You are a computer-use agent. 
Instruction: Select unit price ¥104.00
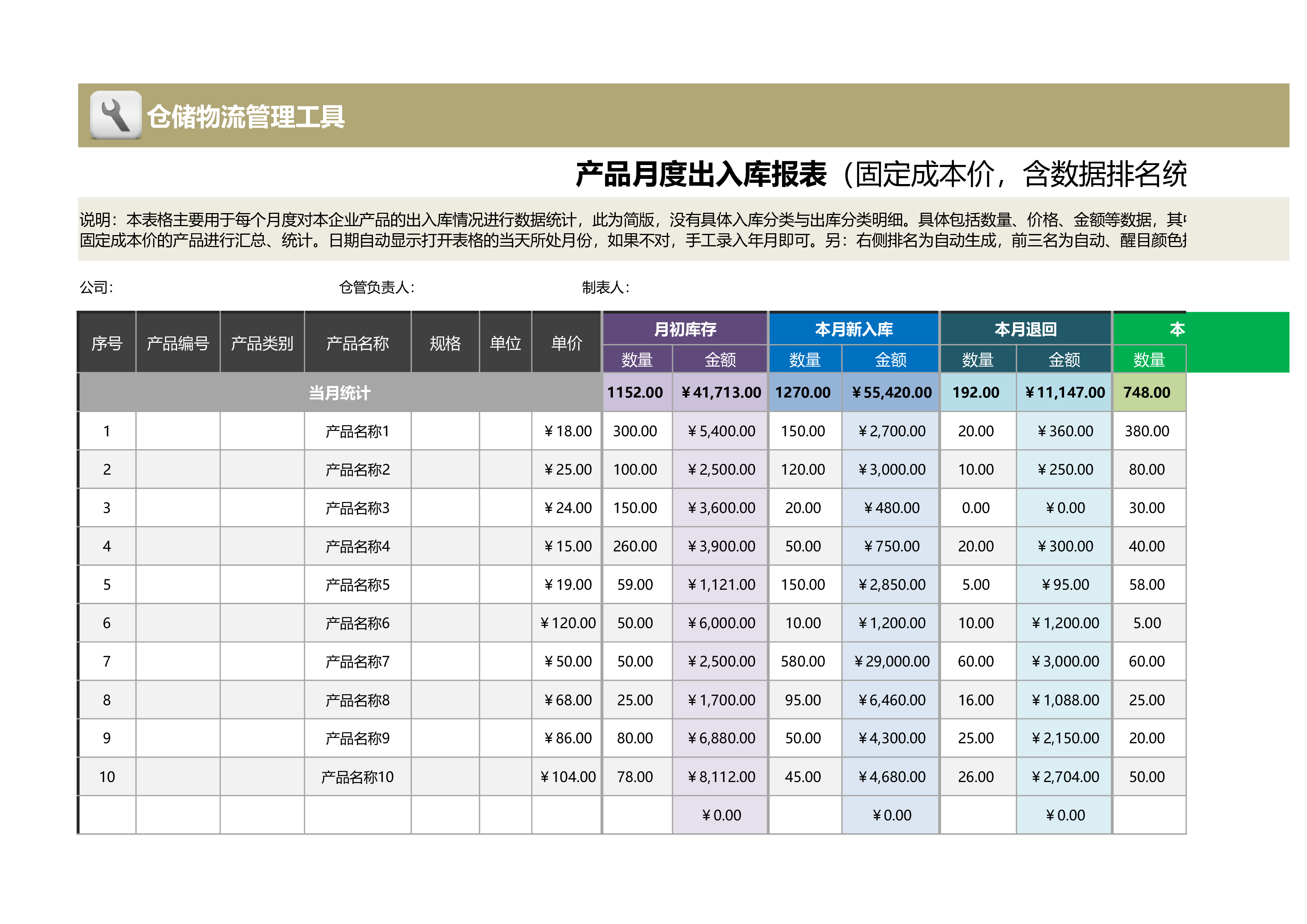(566, 777)
